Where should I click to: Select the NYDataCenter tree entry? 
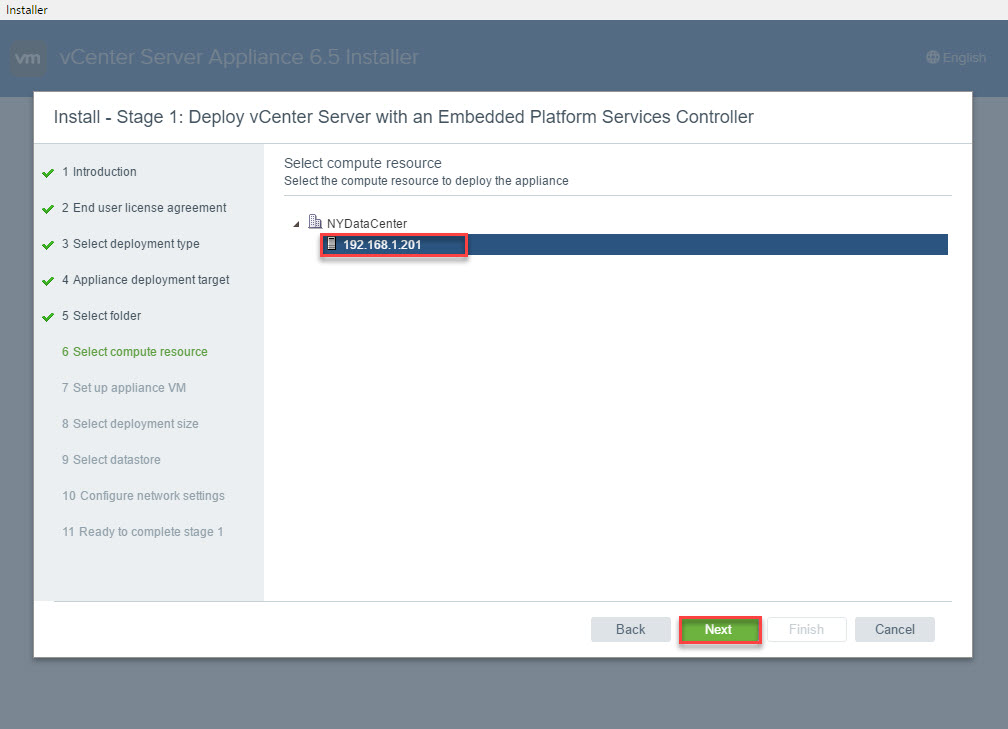pyautogui.click(x=366, y=223)
